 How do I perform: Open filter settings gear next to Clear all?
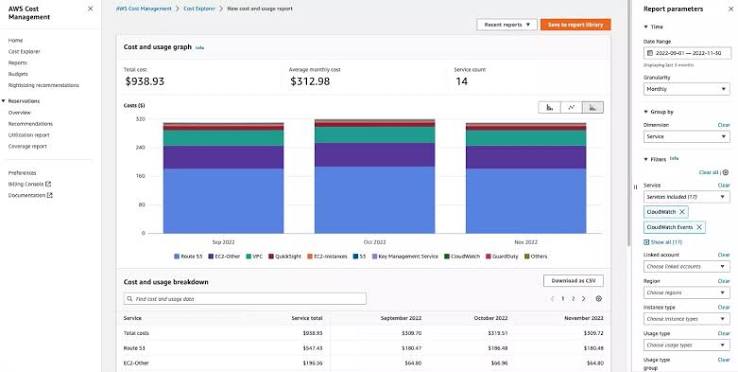pos(725,172)
